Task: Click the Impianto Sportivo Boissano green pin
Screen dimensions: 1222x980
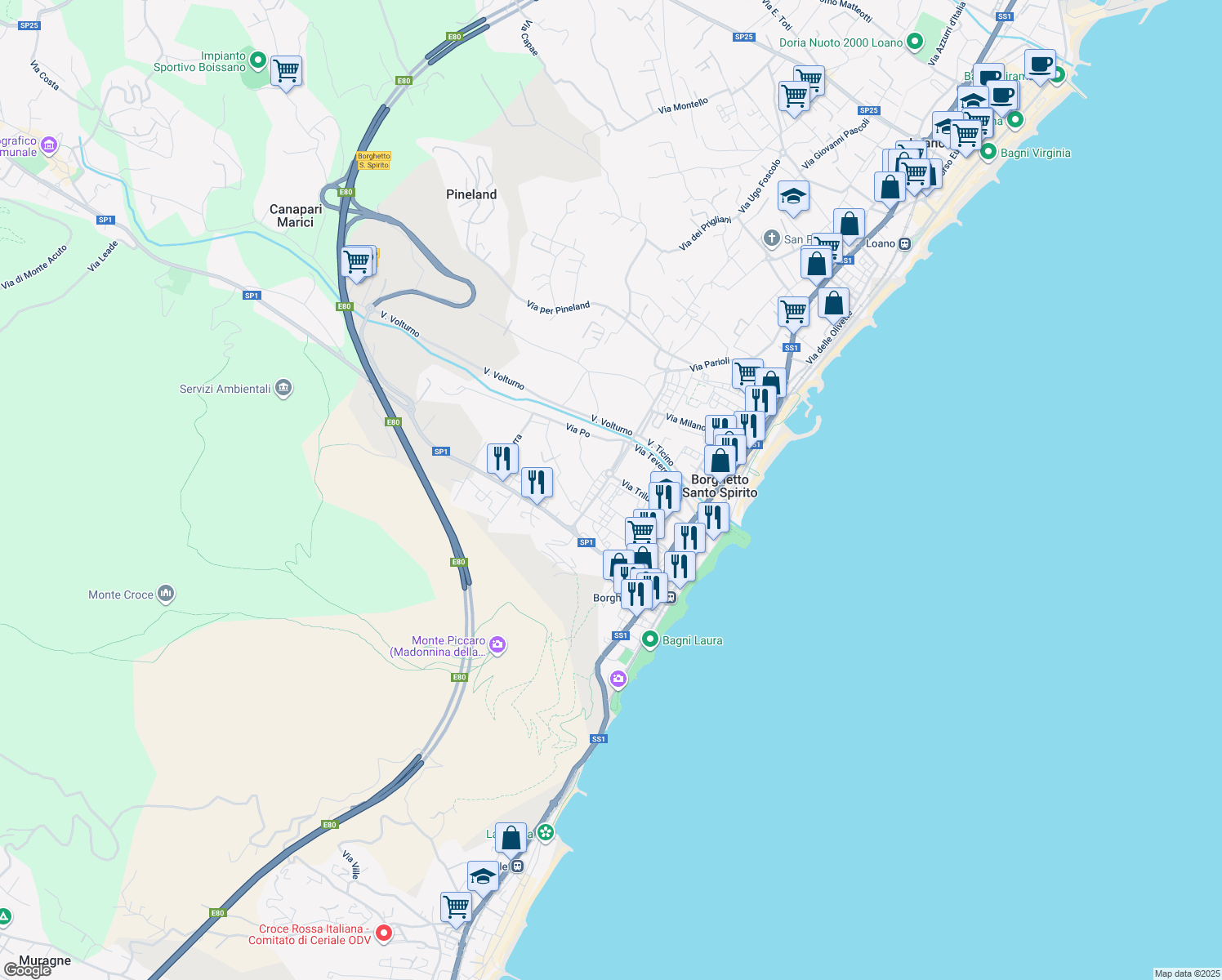Action: coord(258,60)
